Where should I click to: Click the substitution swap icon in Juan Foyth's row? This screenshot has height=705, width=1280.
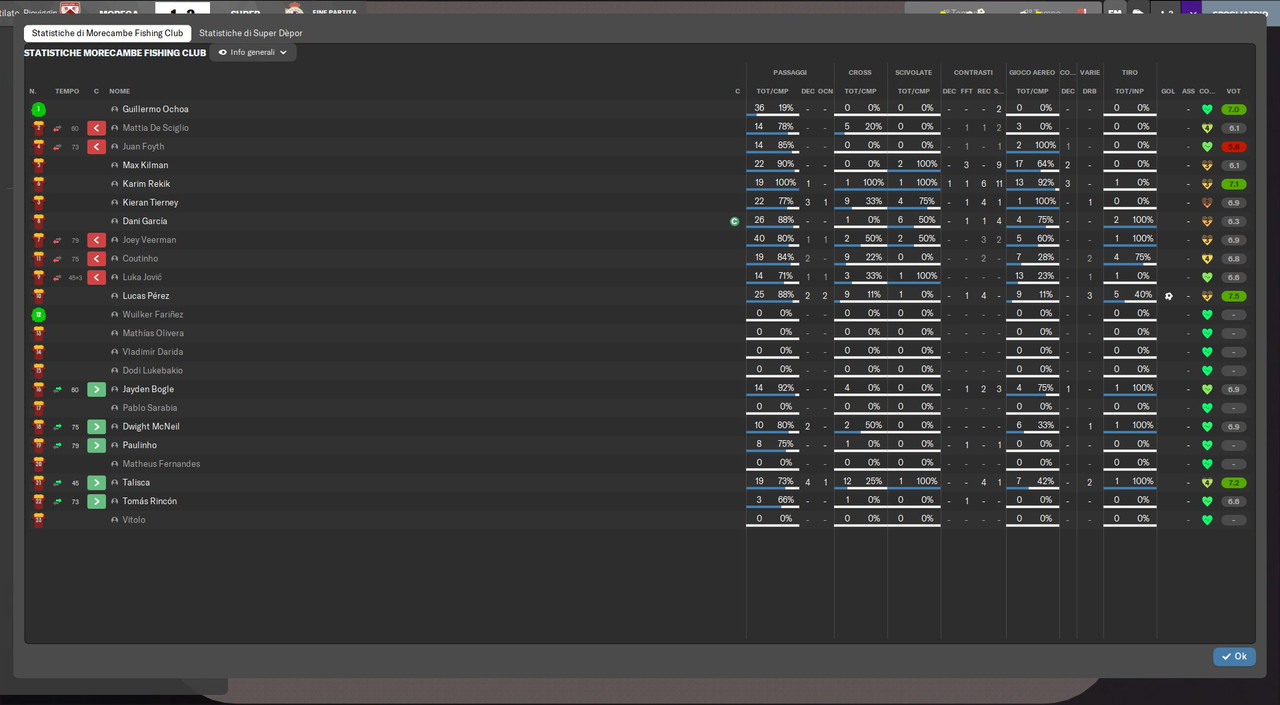(x=57, y=147)
